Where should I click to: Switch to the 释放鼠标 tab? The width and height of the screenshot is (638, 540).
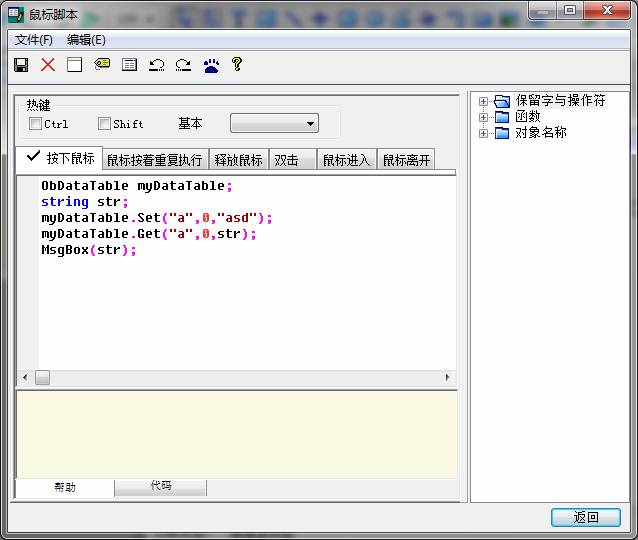[238, 160]
